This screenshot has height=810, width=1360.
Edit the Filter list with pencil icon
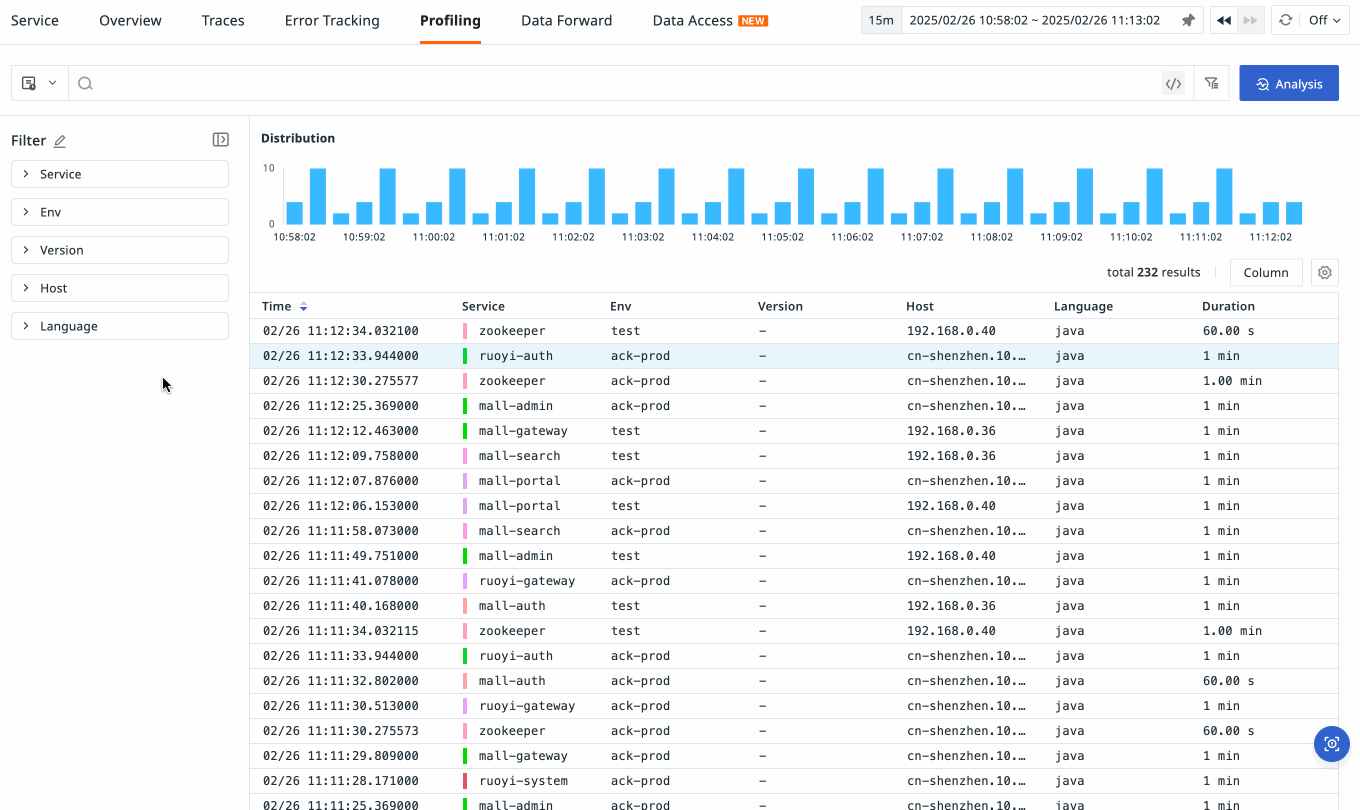pyautogui.click(x=60, y=141)
